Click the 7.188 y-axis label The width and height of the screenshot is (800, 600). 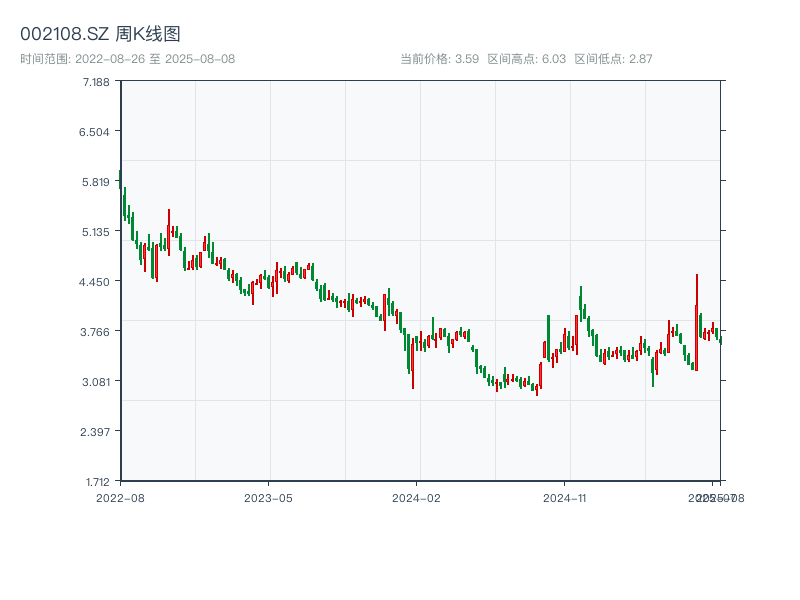(x=97, y=82)
